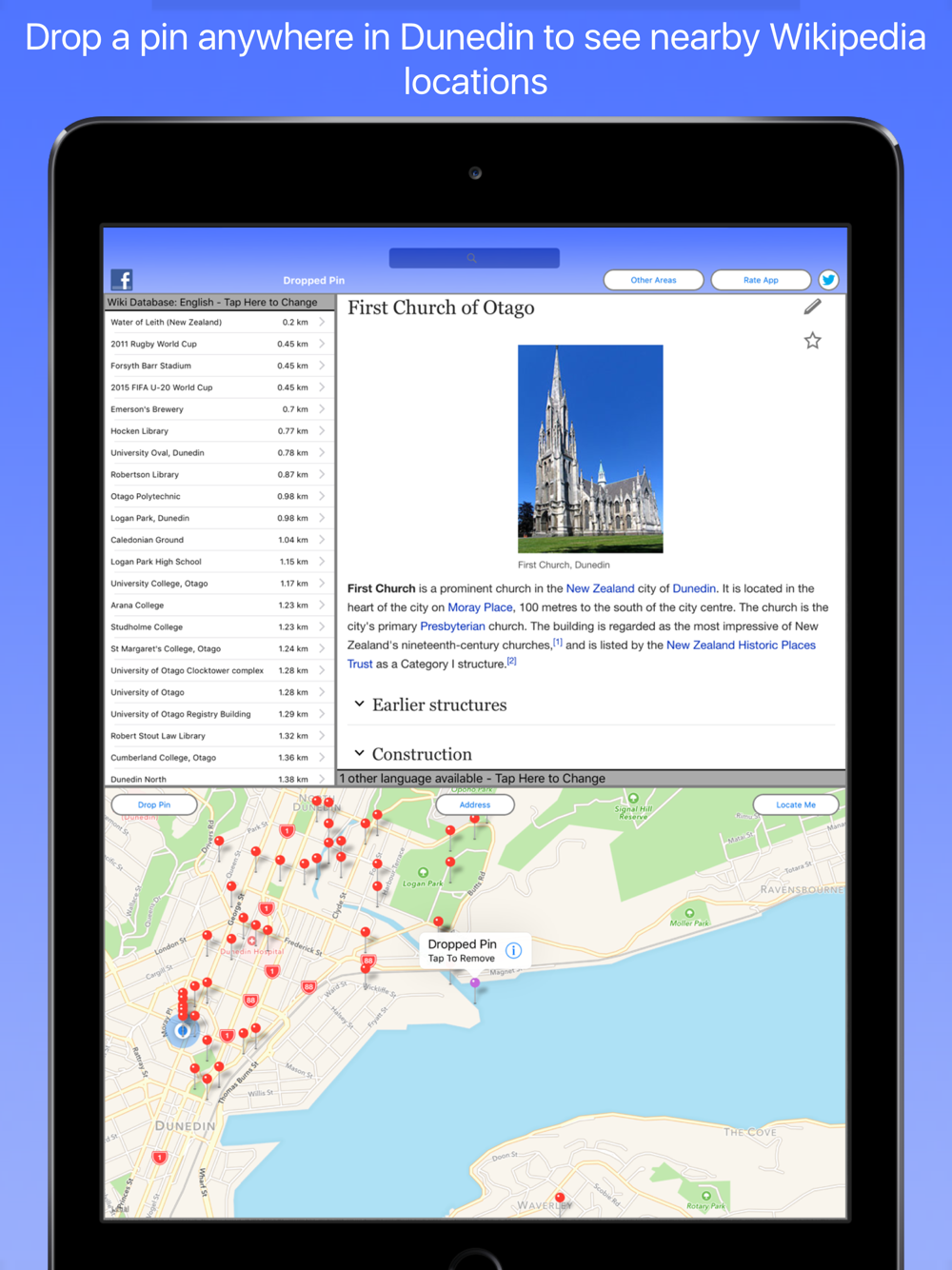Favorite the article with the star icon

point(812,340)
